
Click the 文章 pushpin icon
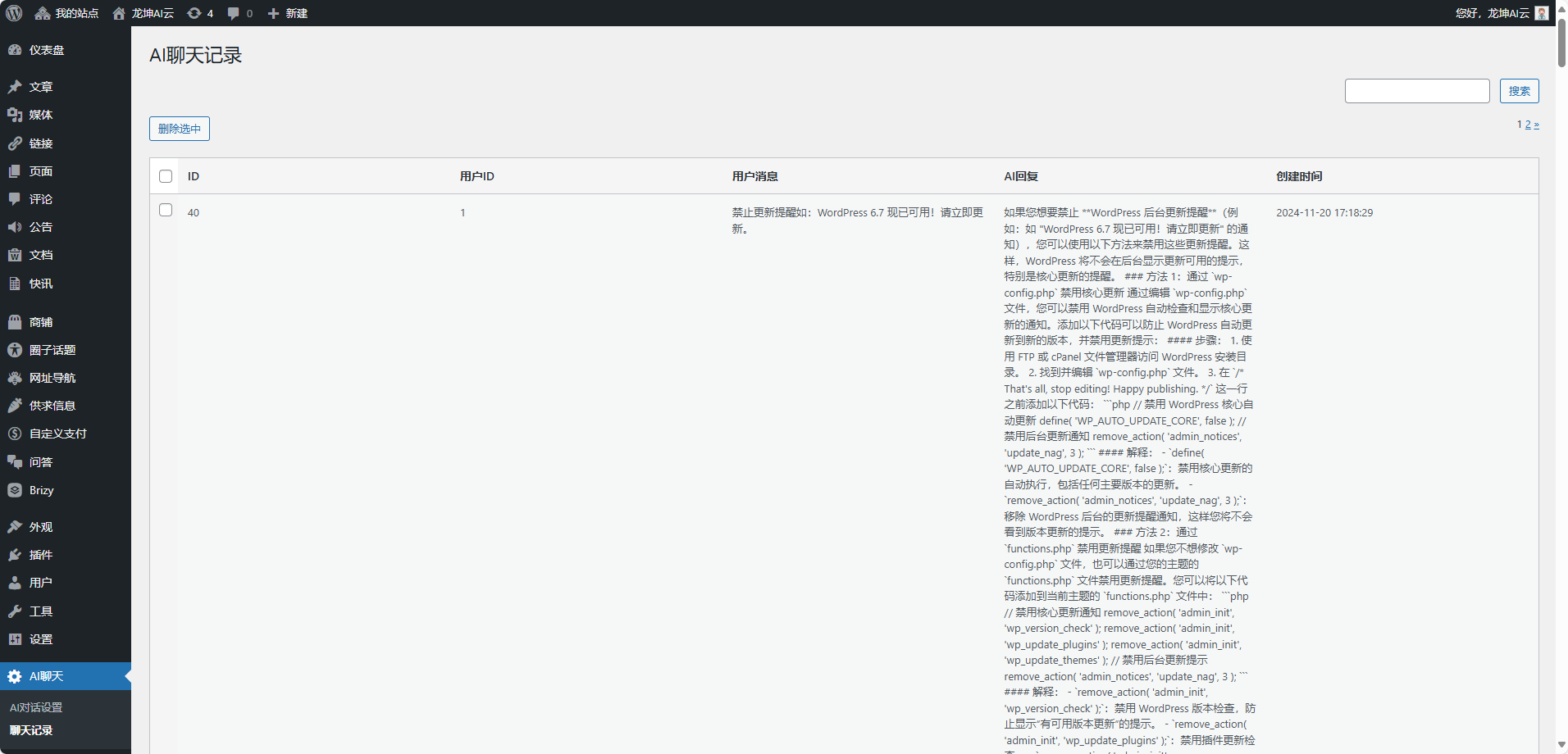pyautogui.click(x=15, y=87)
